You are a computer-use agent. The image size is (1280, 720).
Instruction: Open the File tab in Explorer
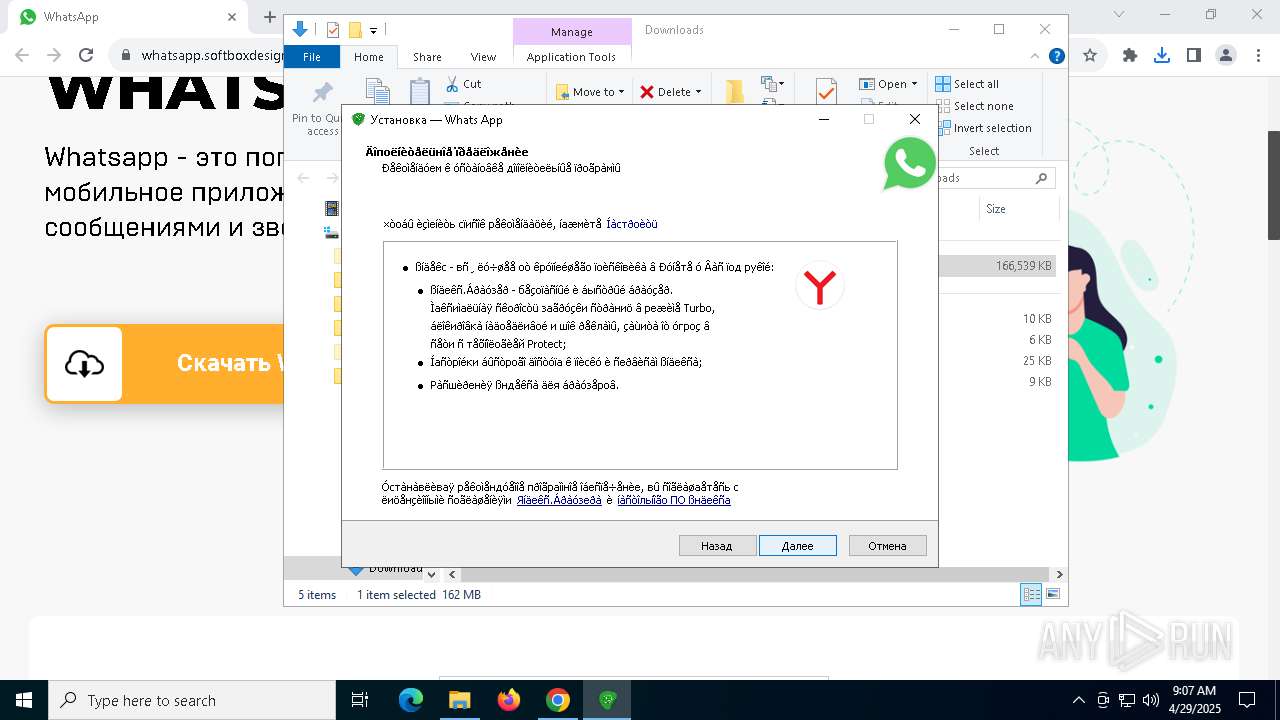click(312, 57)
